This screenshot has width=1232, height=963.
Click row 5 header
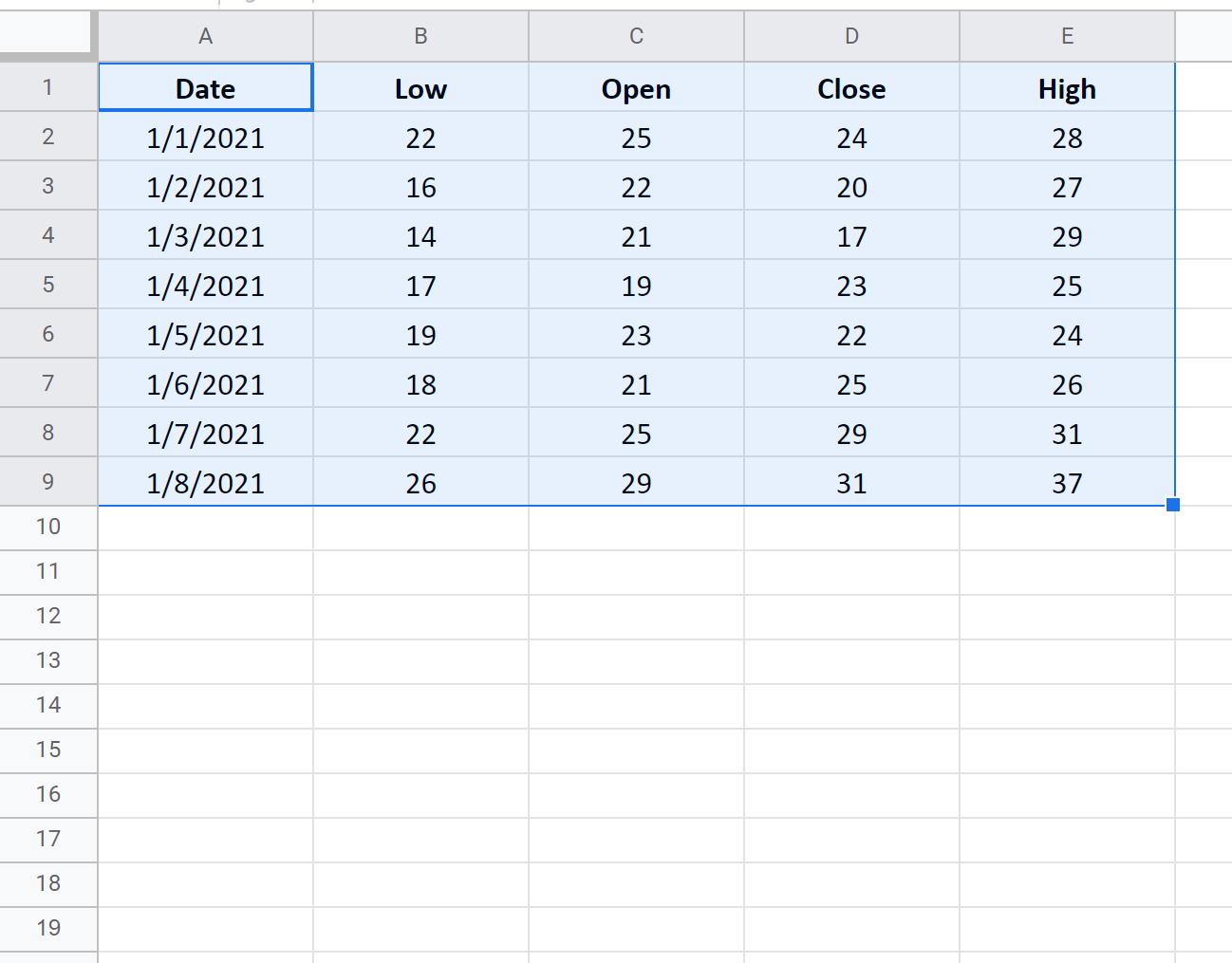click(47, 285)
